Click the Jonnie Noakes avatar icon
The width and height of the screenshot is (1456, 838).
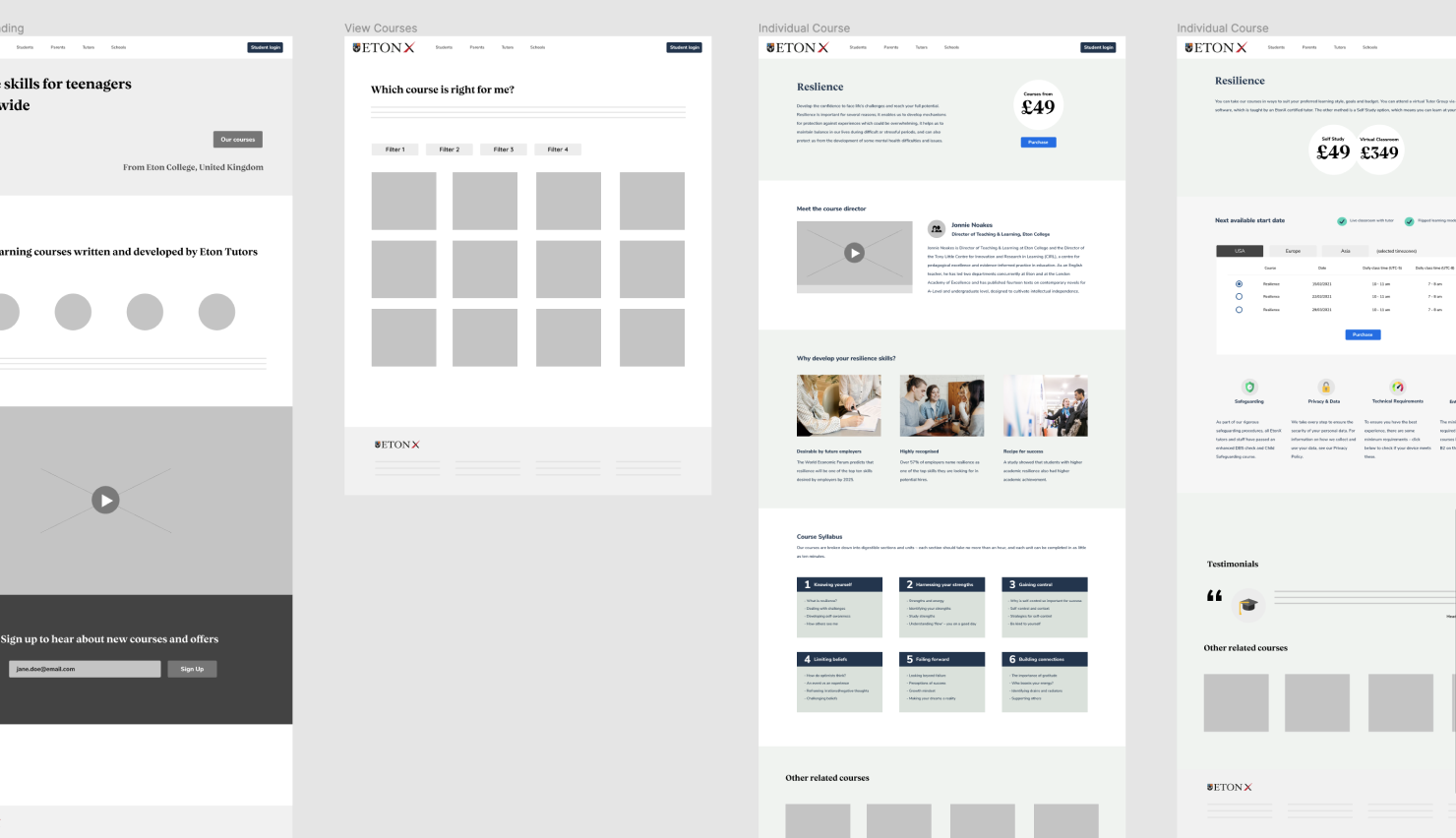pyautogui.click(x=937, y=229)
